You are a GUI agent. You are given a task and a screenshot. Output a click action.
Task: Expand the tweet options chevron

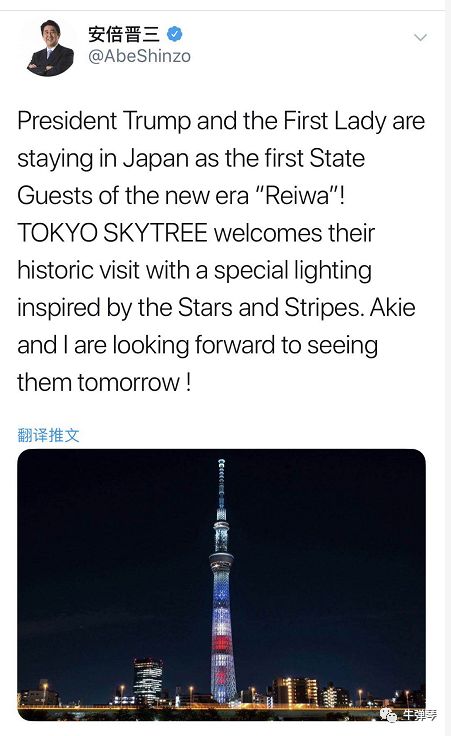tap(420, 38)
